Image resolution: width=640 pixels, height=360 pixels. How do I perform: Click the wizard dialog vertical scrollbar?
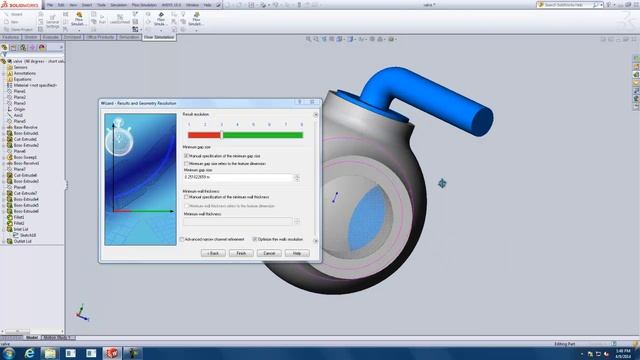316,177
